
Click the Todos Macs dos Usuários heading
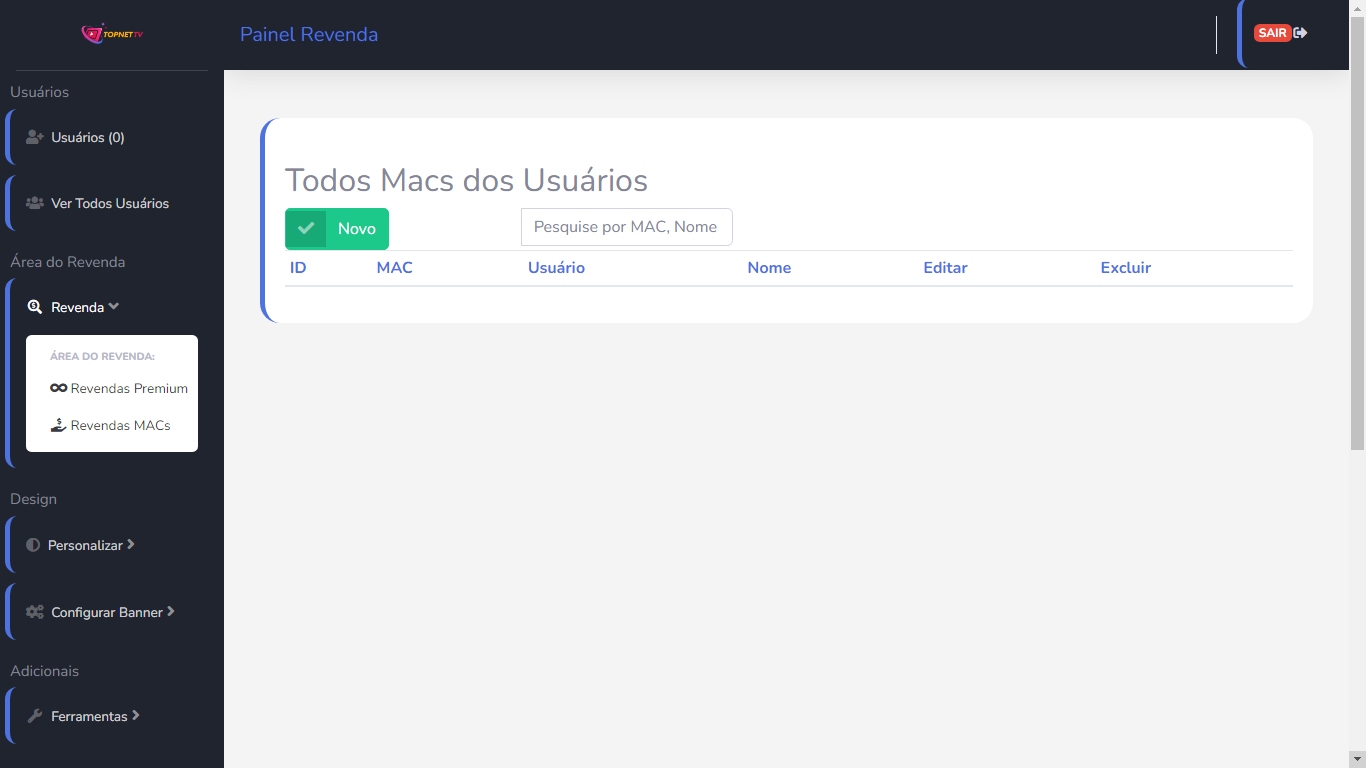(x=466, y=180)
